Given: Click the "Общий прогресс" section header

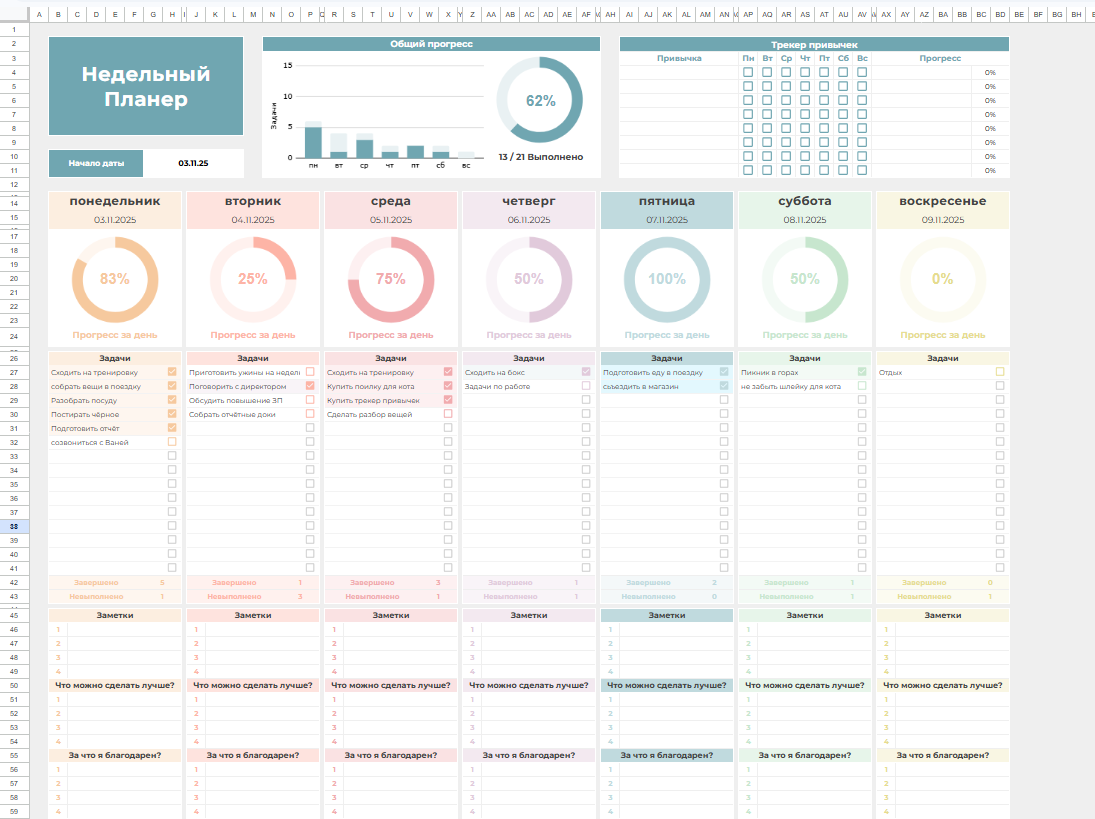Looking at the screenshot, I should pyautogui.click(x=431, y=44).
